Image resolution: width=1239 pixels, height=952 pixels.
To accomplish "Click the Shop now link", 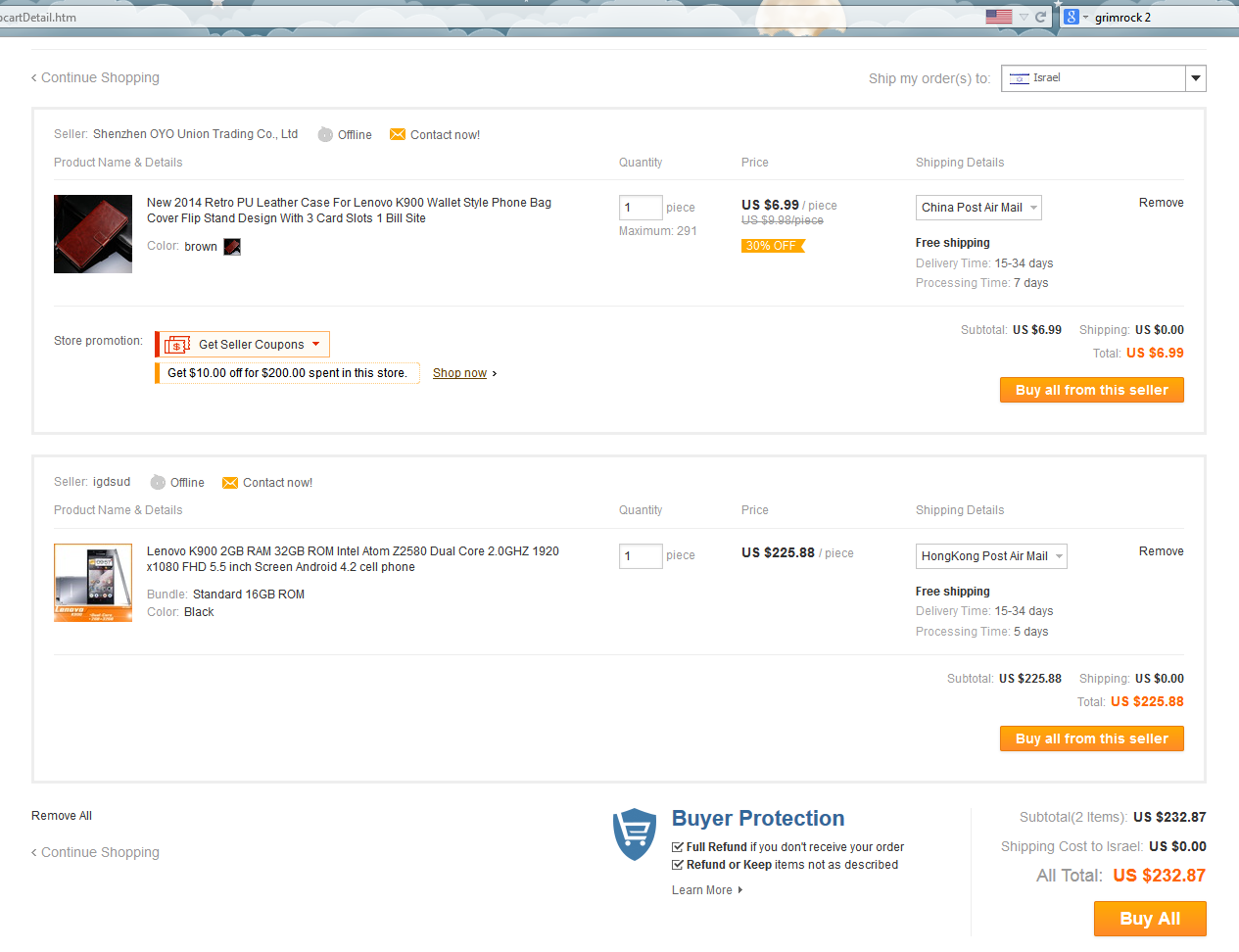I will (x=459, y=373).
